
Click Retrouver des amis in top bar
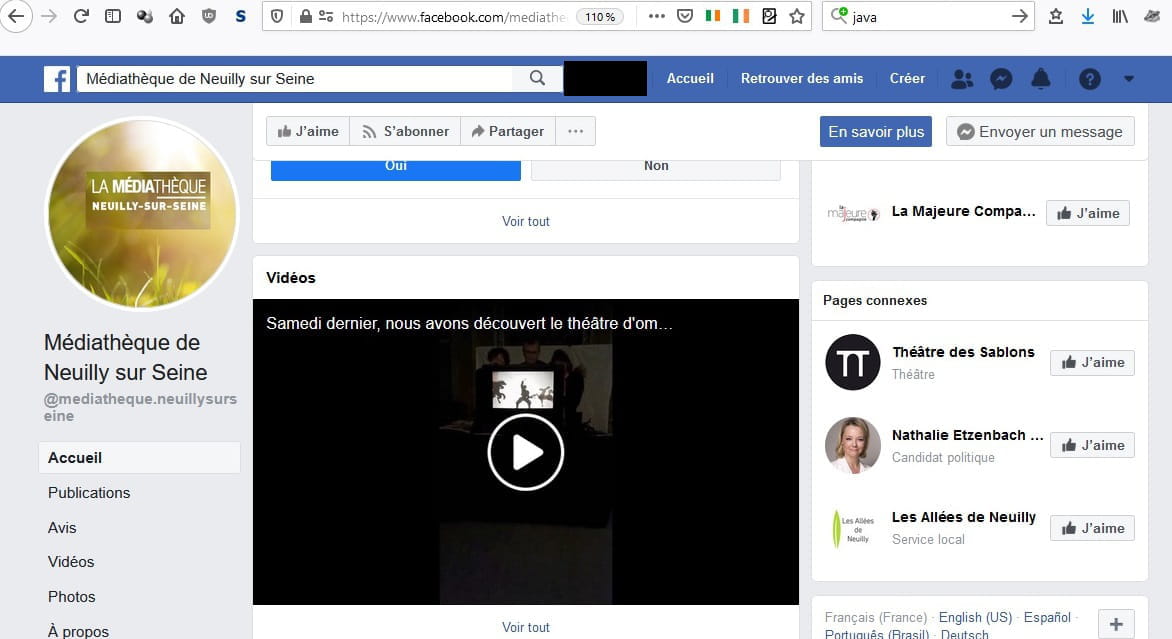coord(802,78)
